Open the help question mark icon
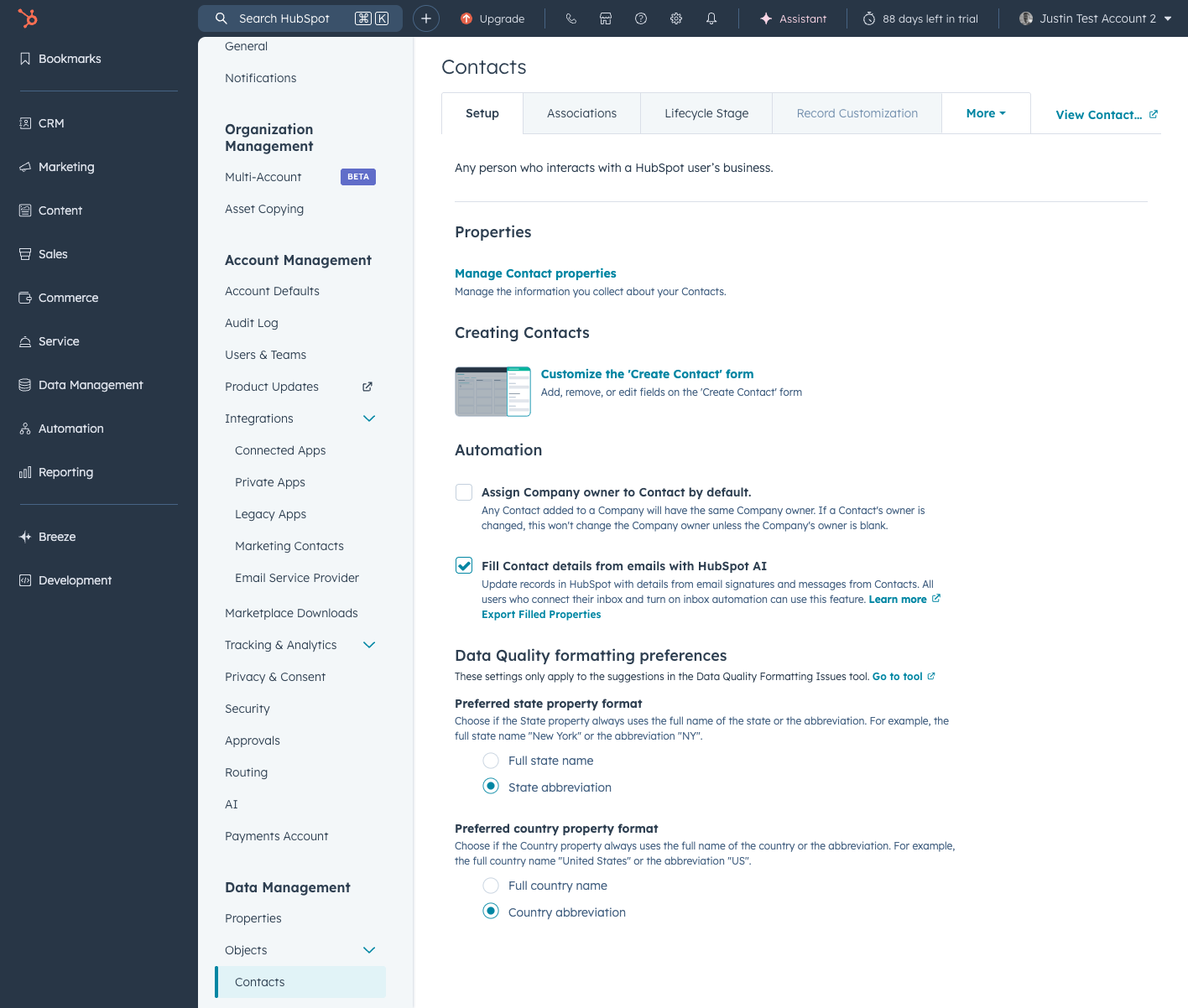1188x1008 pixels. tap(641, 18)
